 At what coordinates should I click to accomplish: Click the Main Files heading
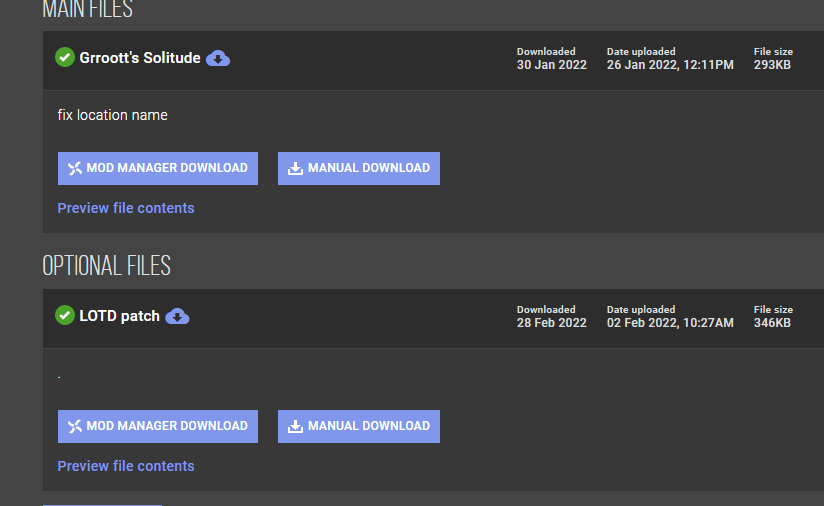pos(87,9)
